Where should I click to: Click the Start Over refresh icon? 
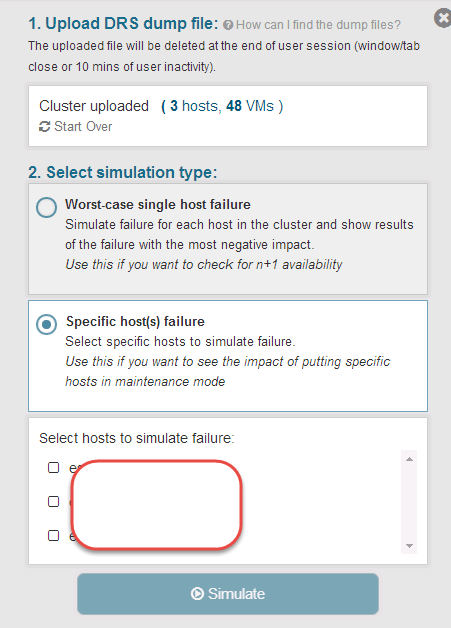point(44,127)
